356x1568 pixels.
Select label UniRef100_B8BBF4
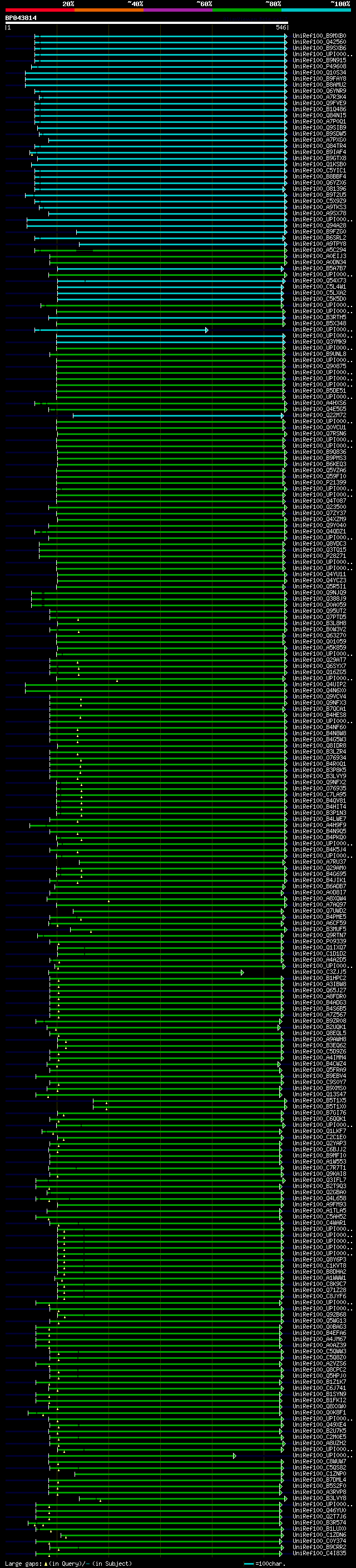coord(319,176)
